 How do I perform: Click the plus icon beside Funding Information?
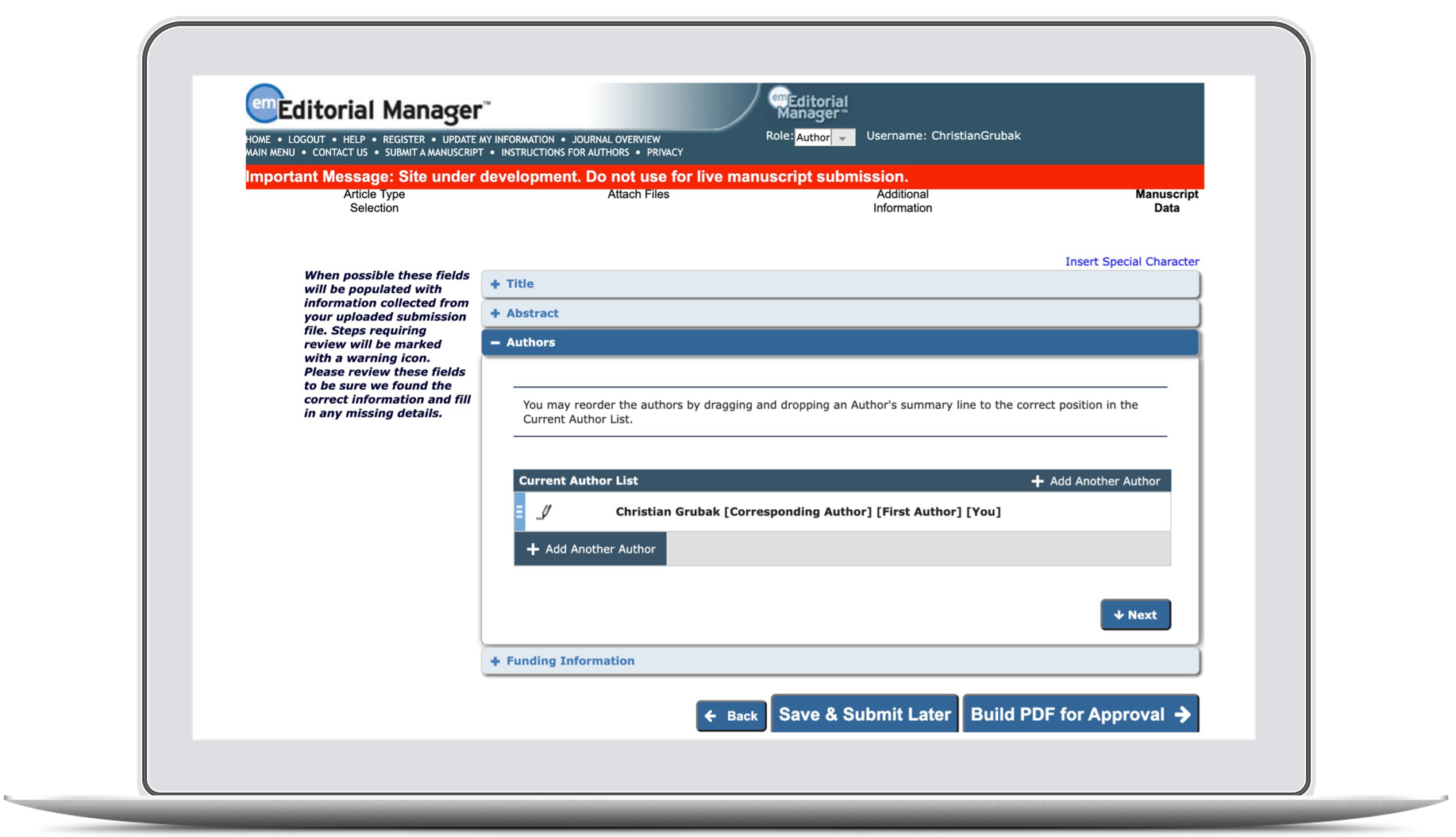point(495,661)
